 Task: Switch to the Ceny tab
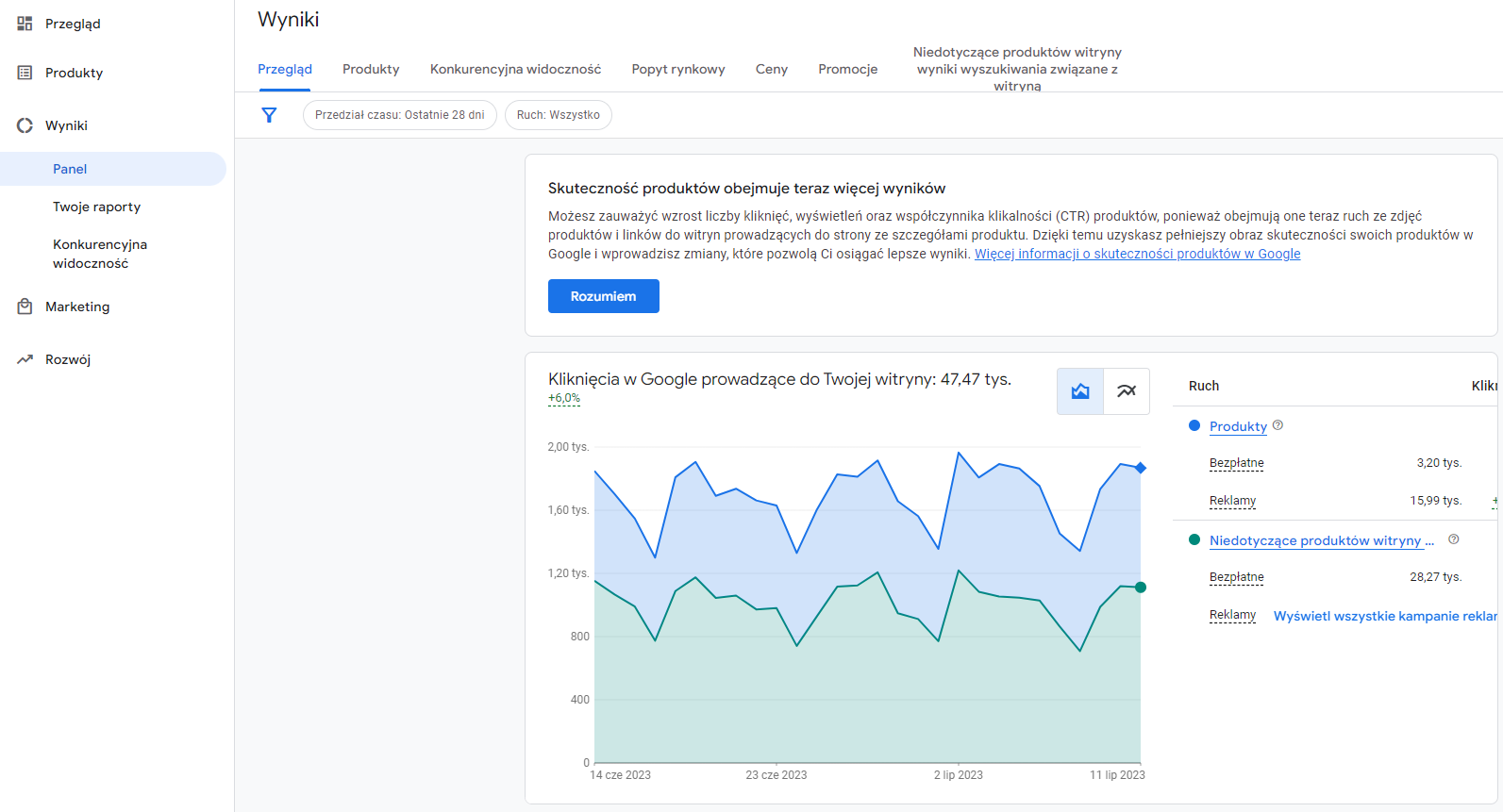tap(772, 69)
